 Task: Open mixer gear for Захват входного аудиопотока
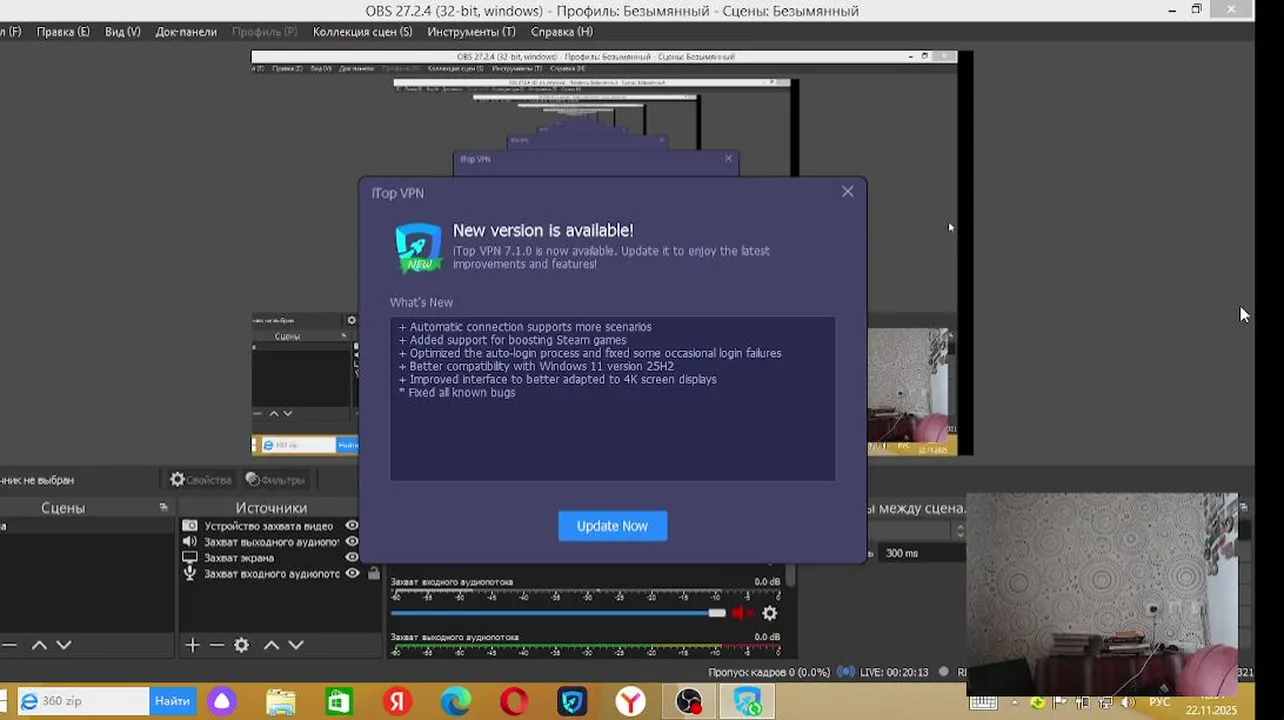(x=769, y=613)
